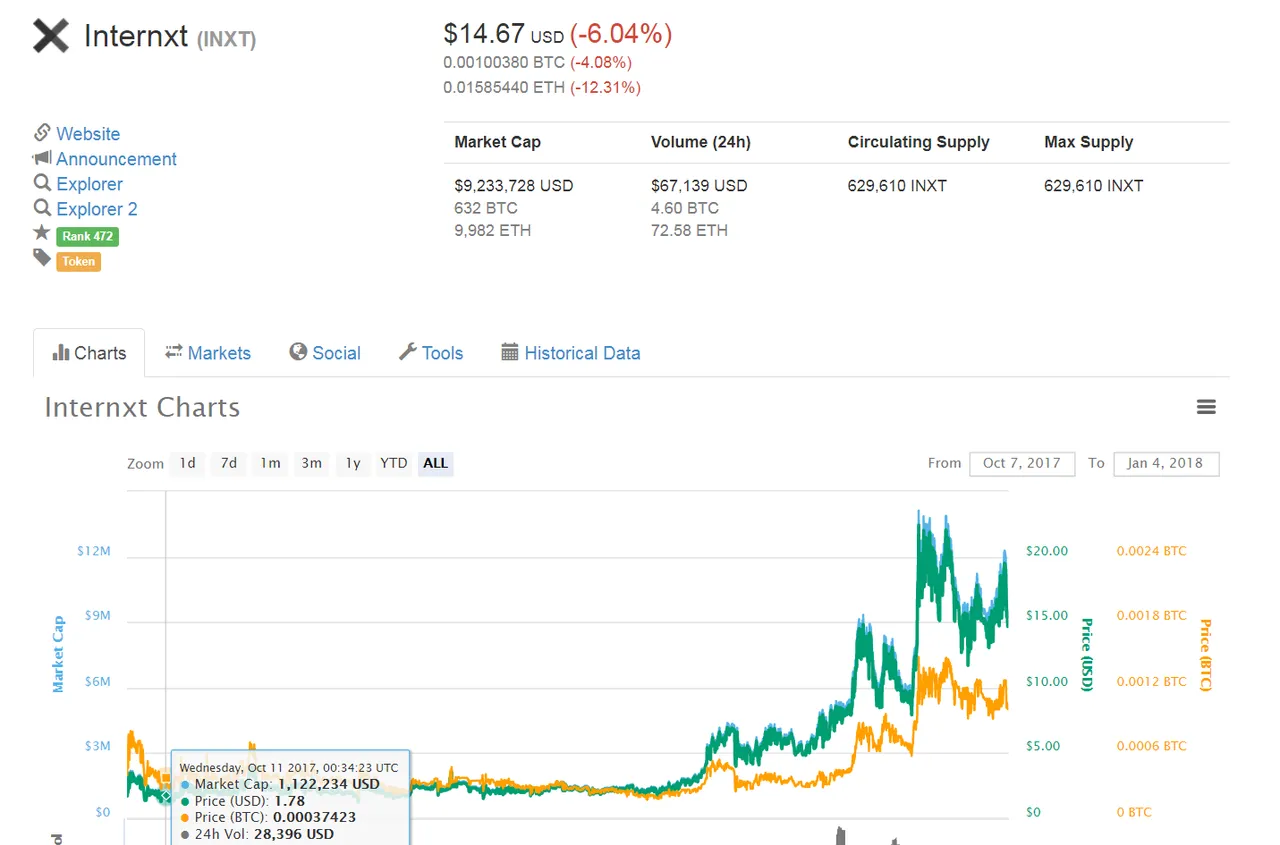The height and width of the screenshot is (845, 1280).
Task: Switch to the Charts tab
Action: pos(89,353)
